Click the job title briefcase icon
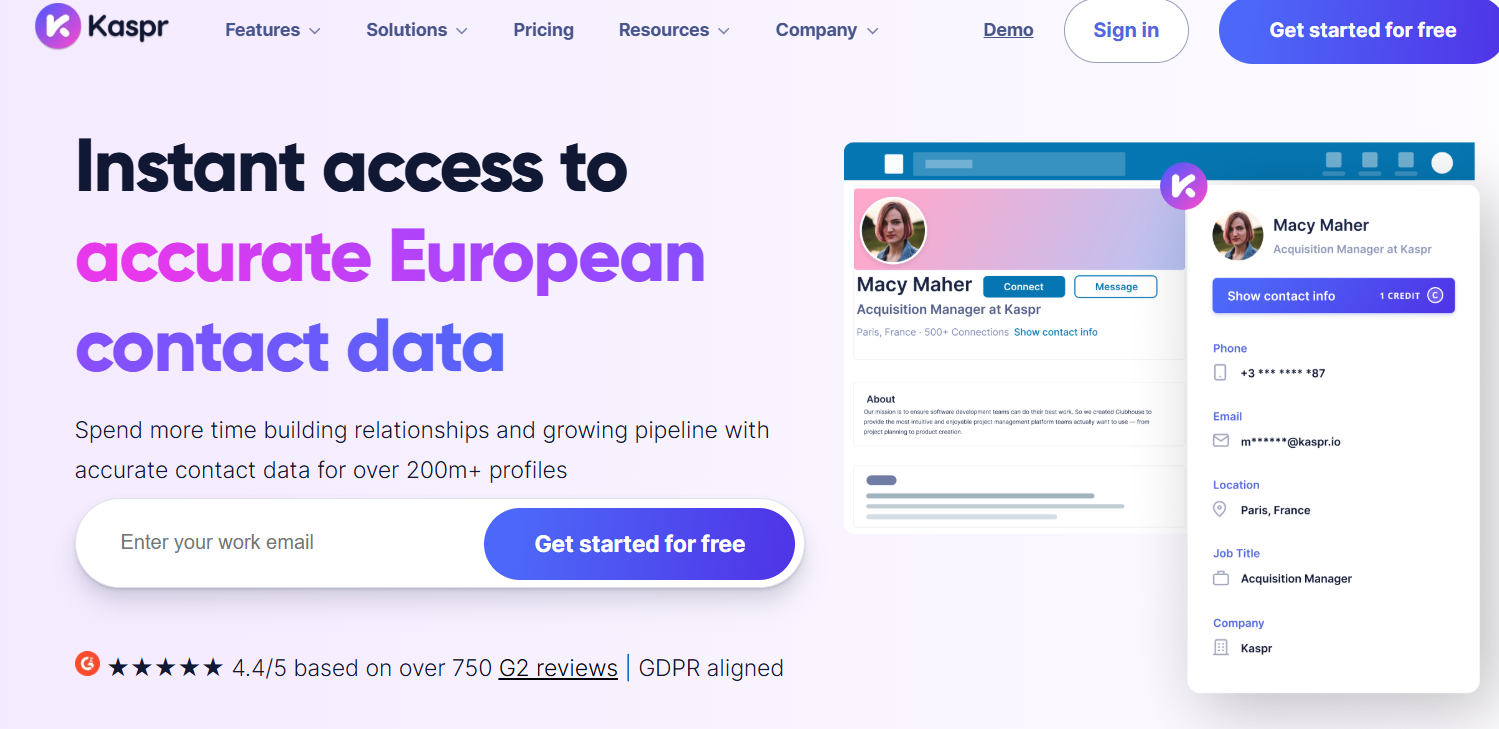Screen dimensions: 1499x729 pyautogui.click(x=1220, y=579)
